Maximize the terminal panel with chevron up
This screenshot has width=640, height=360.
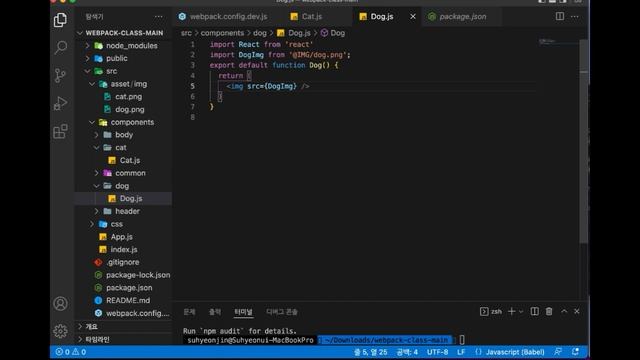pyautogui.click(x=564, y=311)
